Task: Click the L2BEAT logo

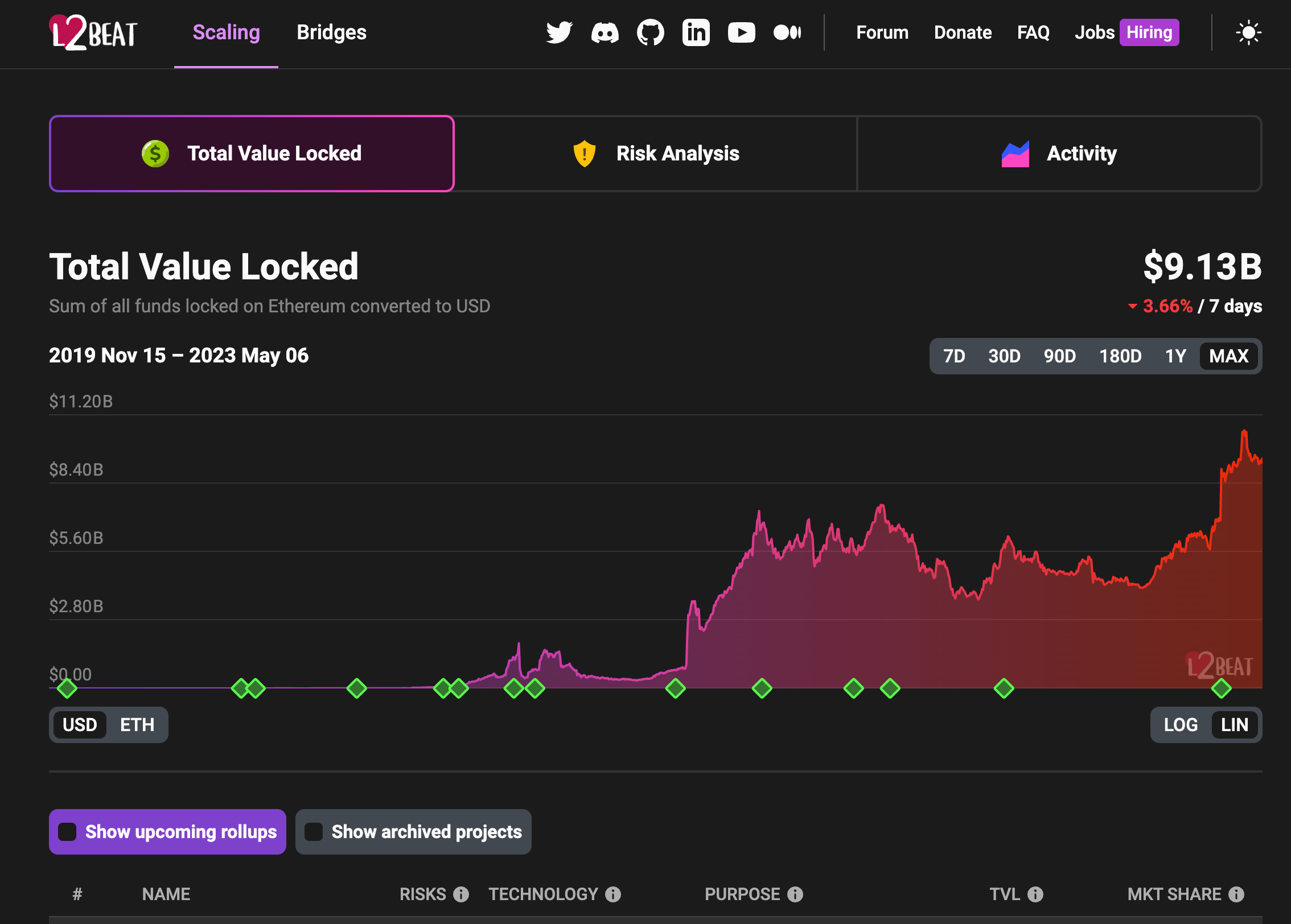Action: tap(93, 32)
